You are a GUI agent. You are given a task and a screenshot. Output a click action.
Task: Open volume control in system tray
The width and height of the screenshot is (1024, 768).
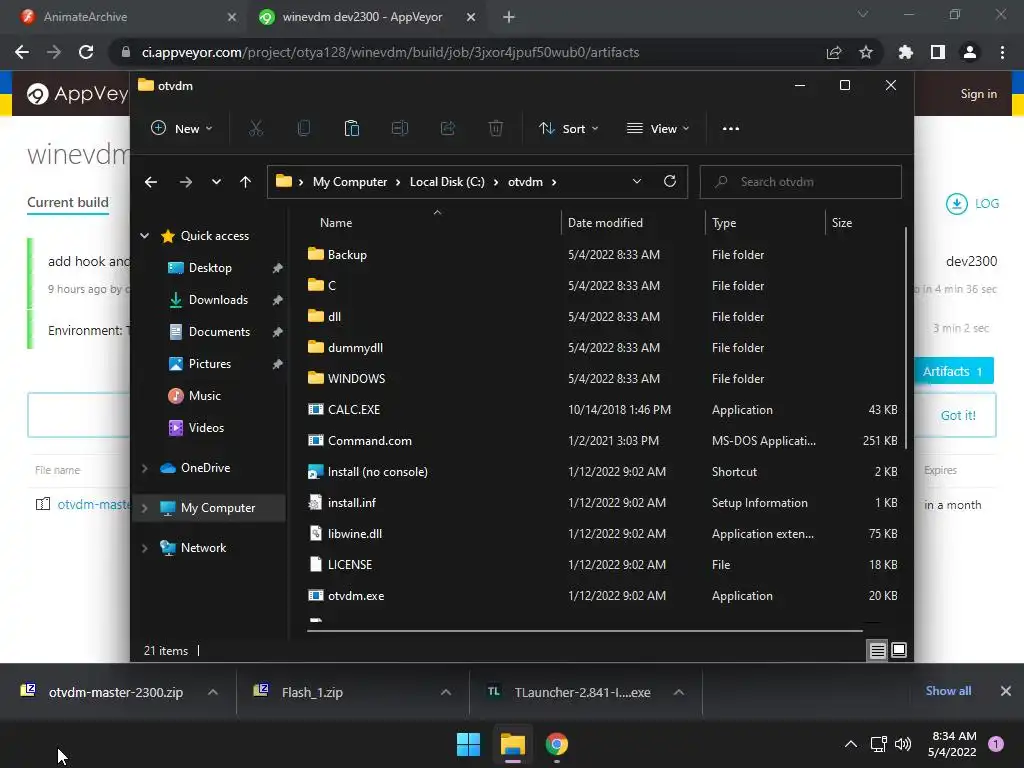pos(903,744)
